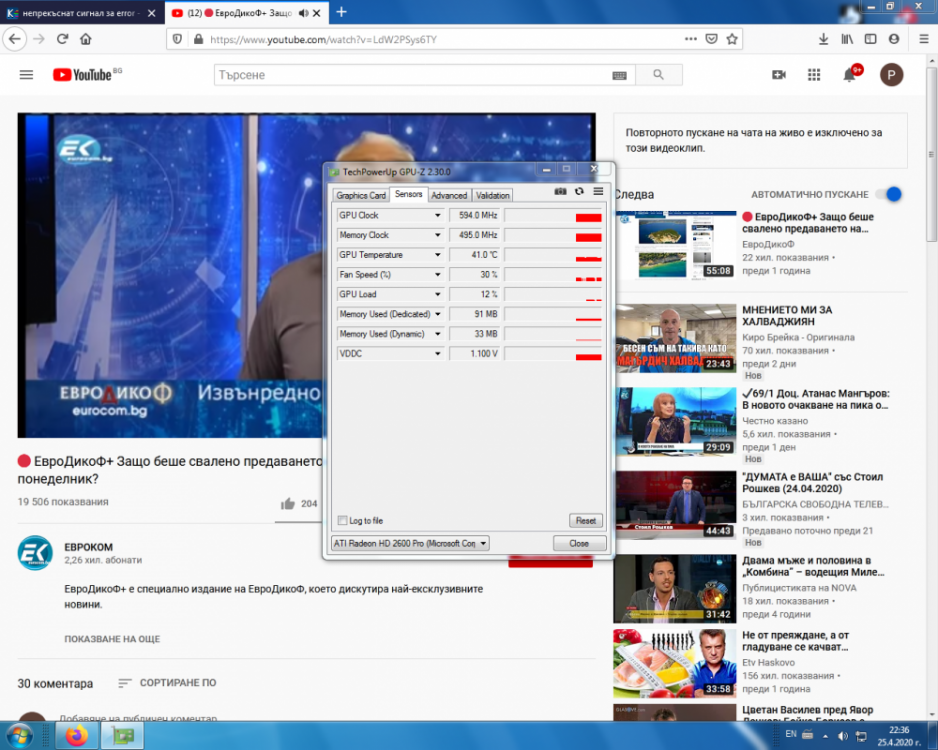Viewport: 938px width, 750px height.
Task: Mute the YouTube tab's audio icon
Action: click(x=303, y=13)
